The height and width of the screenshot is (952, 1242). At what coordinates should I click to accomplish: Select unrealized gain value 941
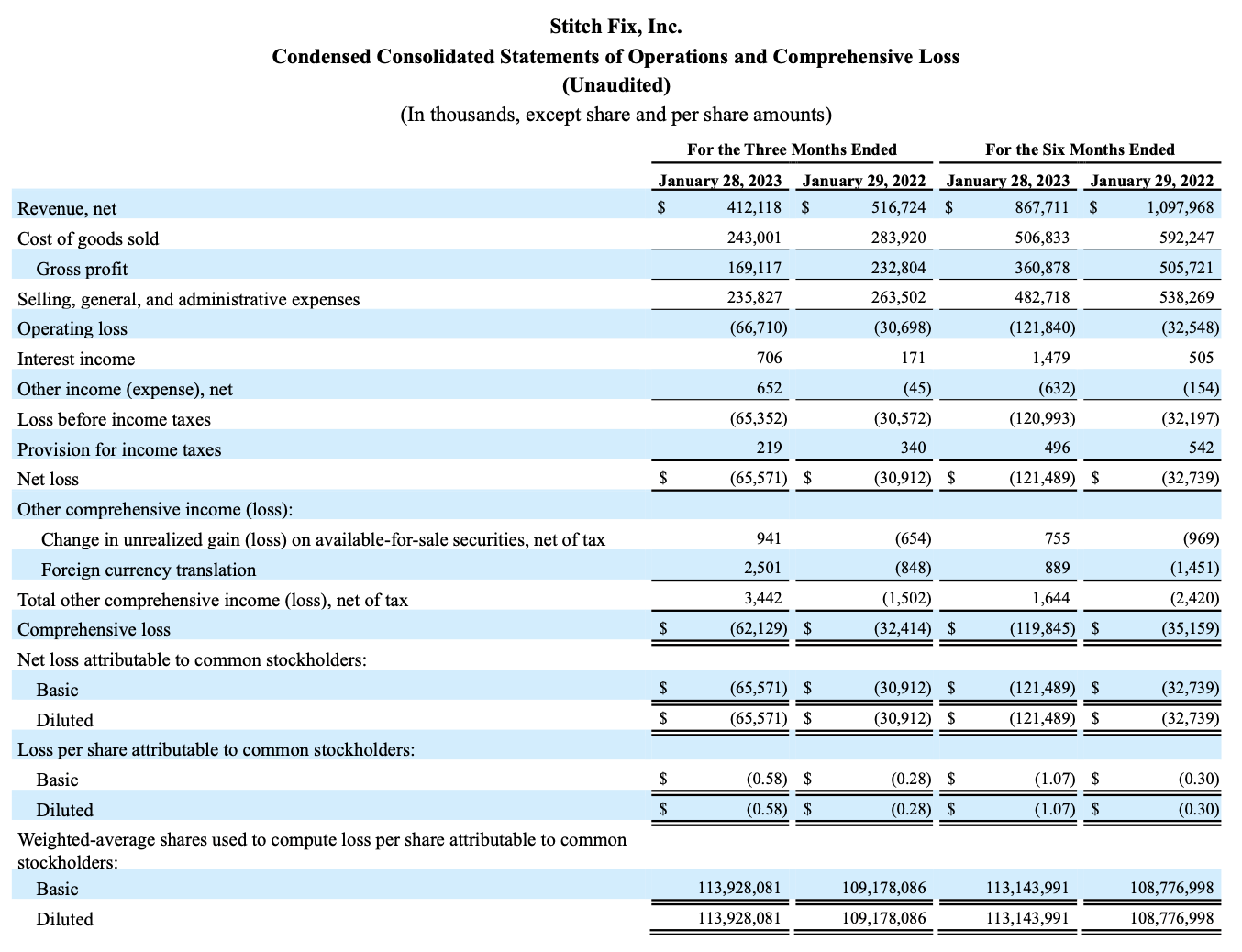pyautogui.click(x=769, y=538)
